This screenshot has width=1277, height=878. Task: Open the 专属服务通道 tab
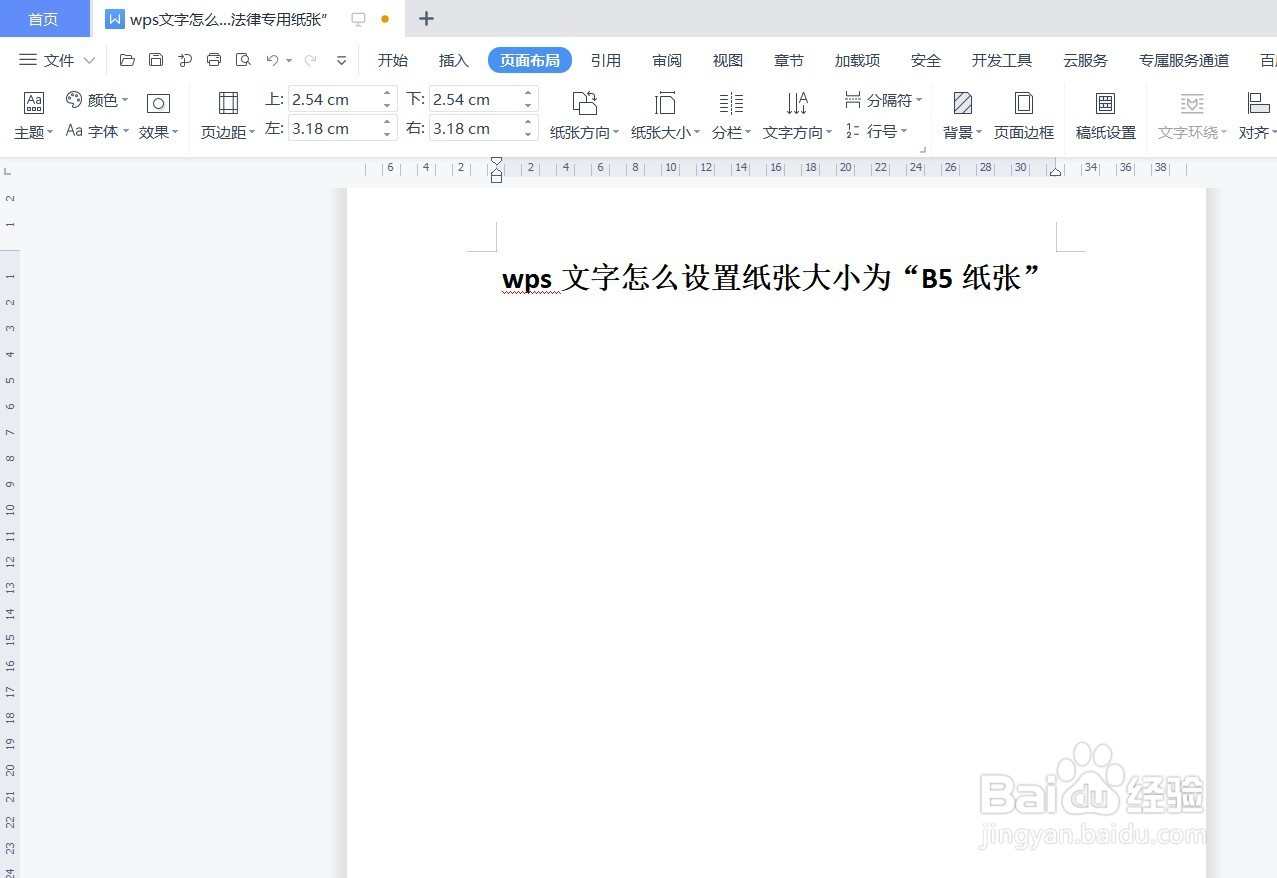point(1184,60)
